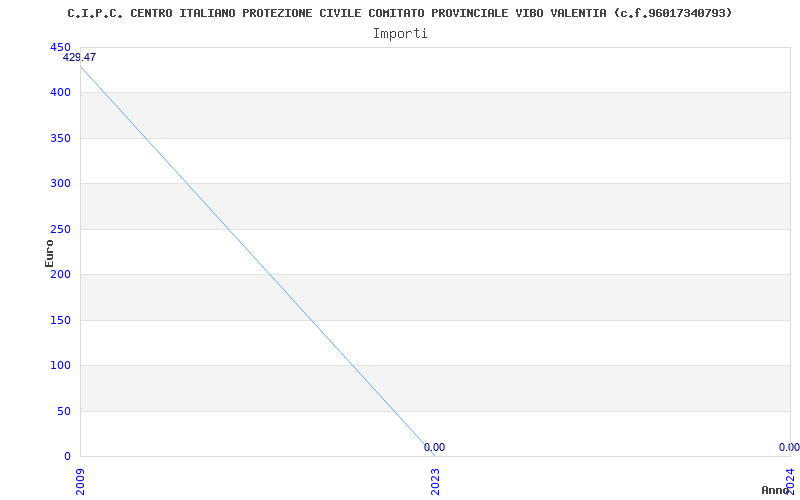
Task: Click the 150 y-axis tick label
Action: point(60,320)
